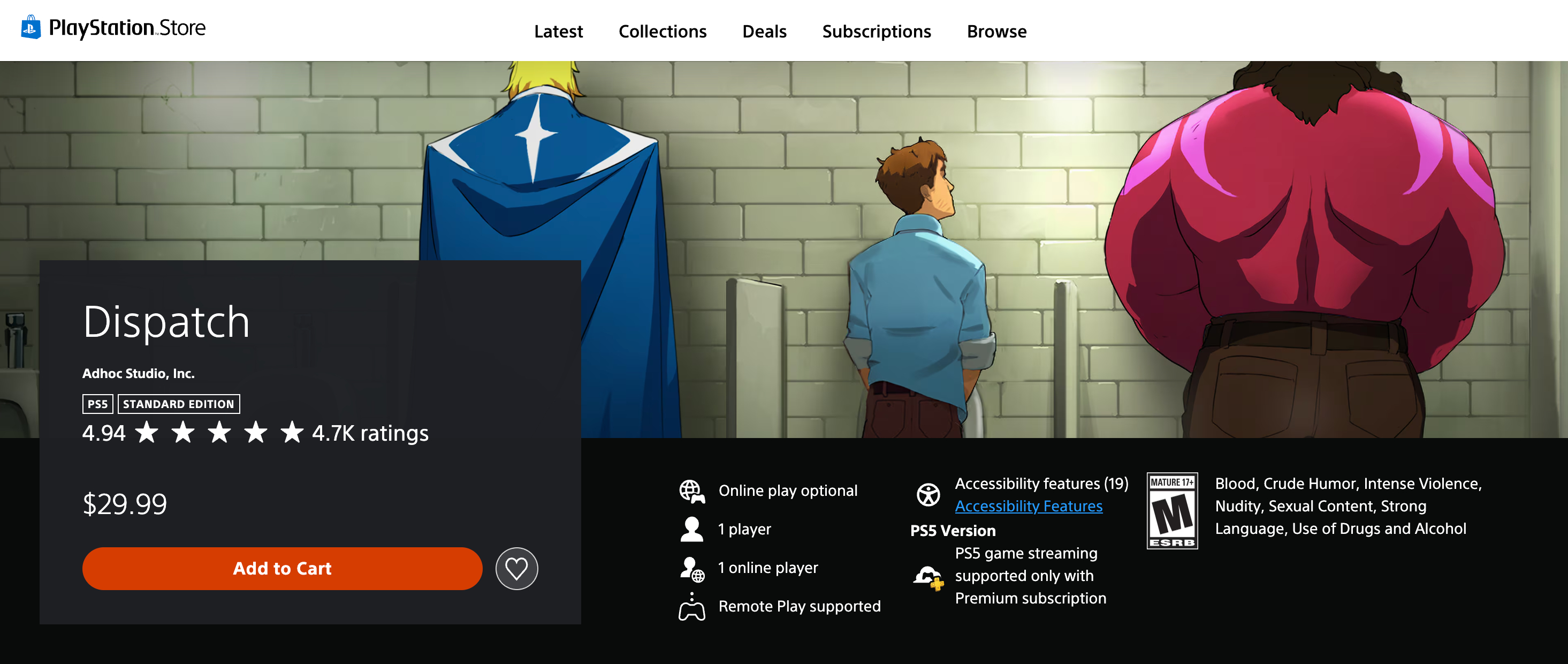Open the Accessibility Features link
The image size is (1568, 664).
tap(1028, 506)
